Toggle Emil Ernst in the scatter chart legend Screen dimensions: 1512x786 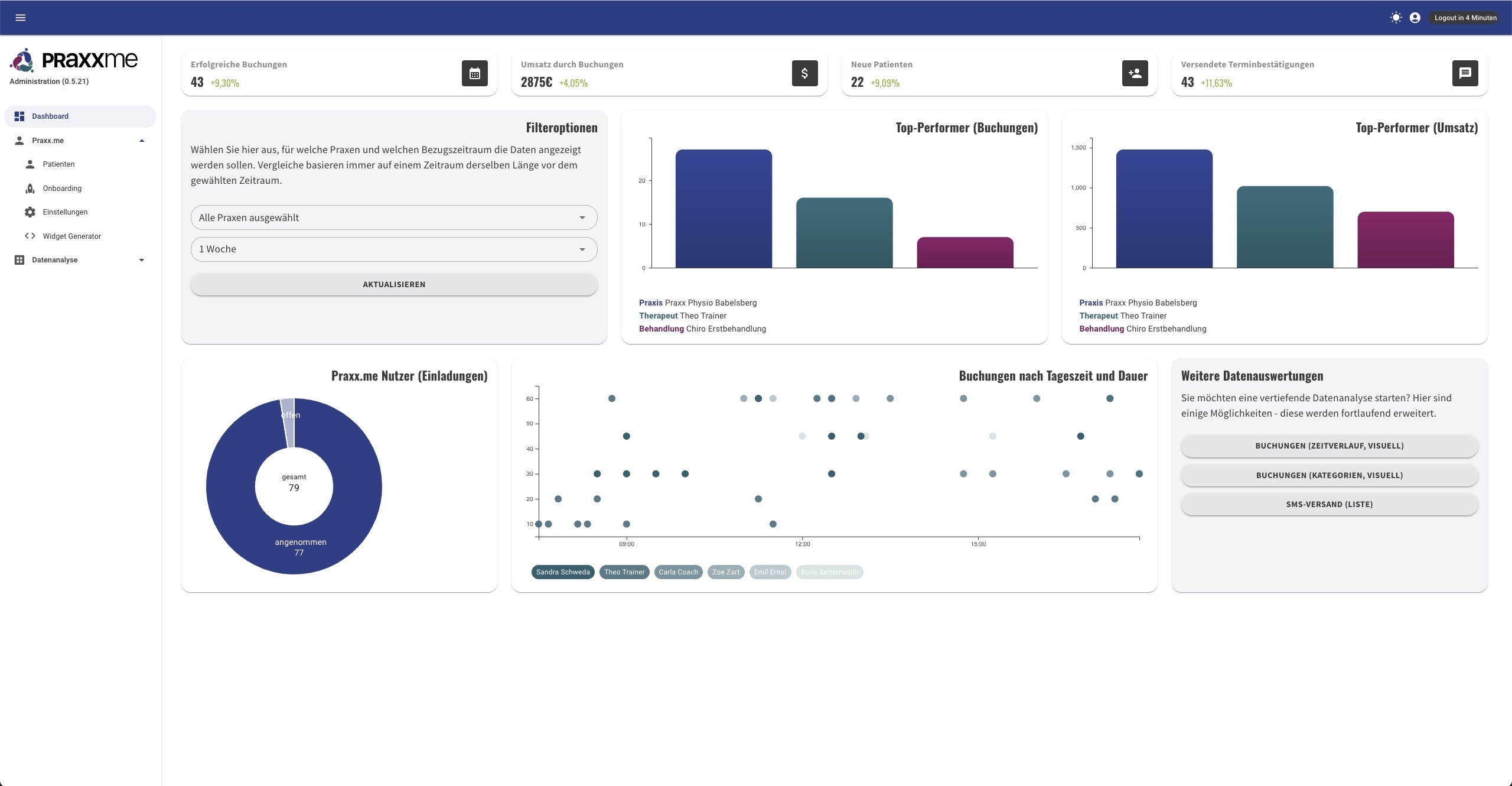770,571
